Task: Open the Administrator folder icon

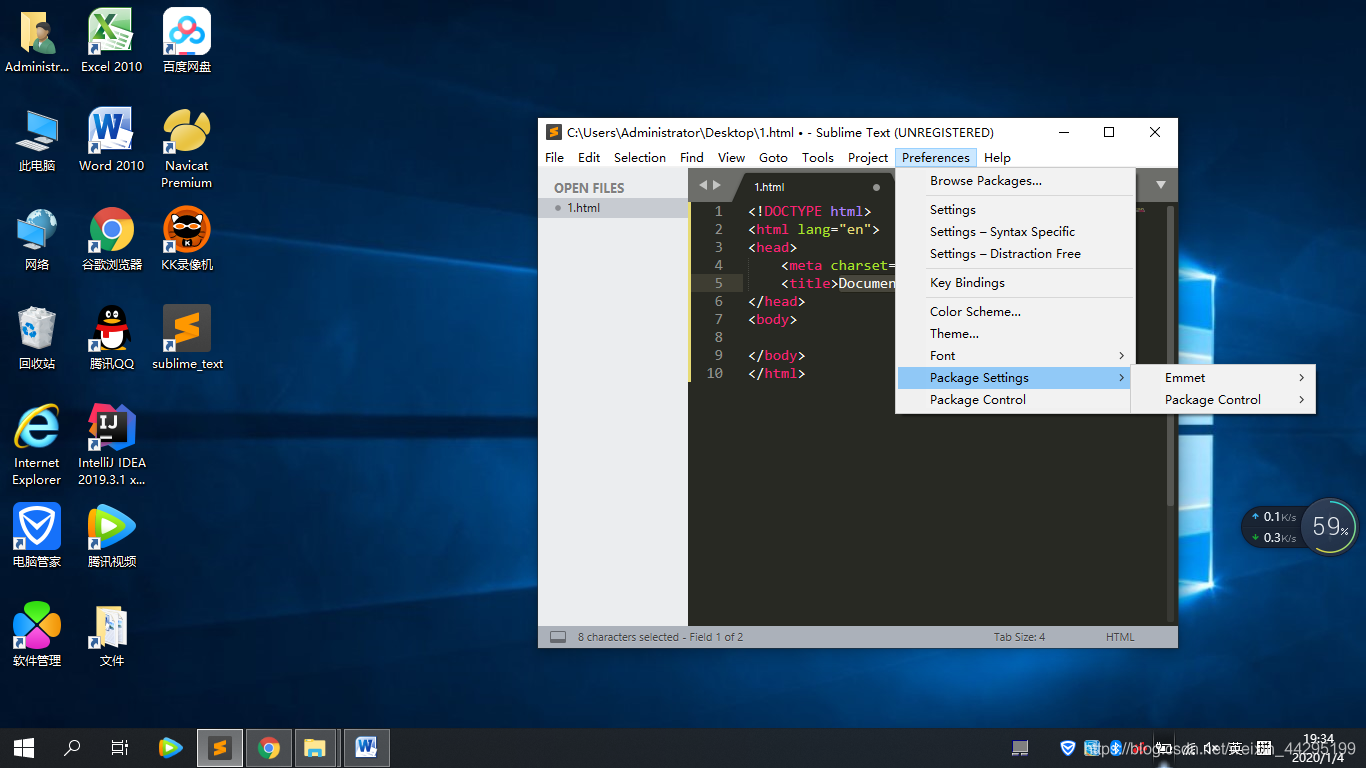Action: [x=37, y=41]
